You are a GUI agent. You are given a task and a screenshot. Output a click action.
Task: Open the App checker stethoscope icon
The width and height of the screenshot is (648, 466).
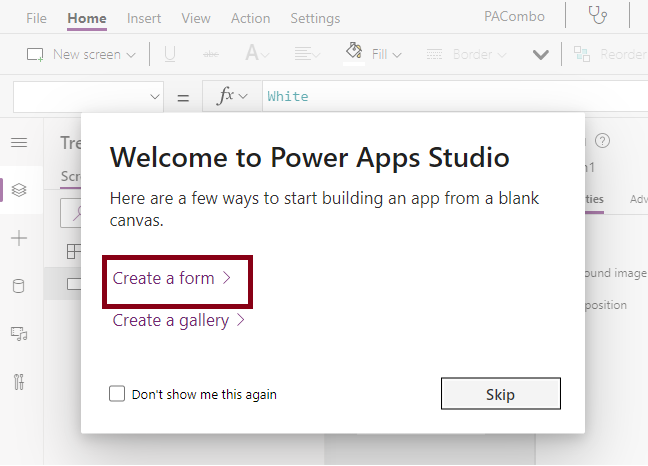click(x=598, y=16)
